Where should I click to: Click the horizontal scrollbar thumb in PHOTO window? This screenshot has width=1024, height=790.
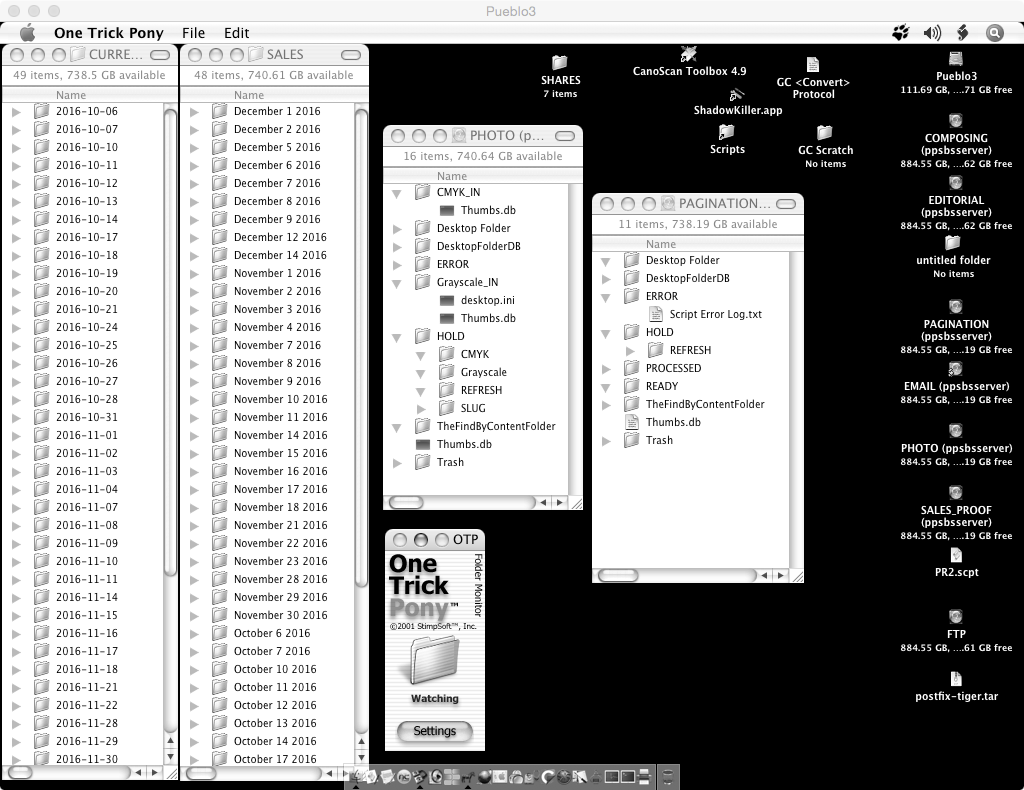406,503
